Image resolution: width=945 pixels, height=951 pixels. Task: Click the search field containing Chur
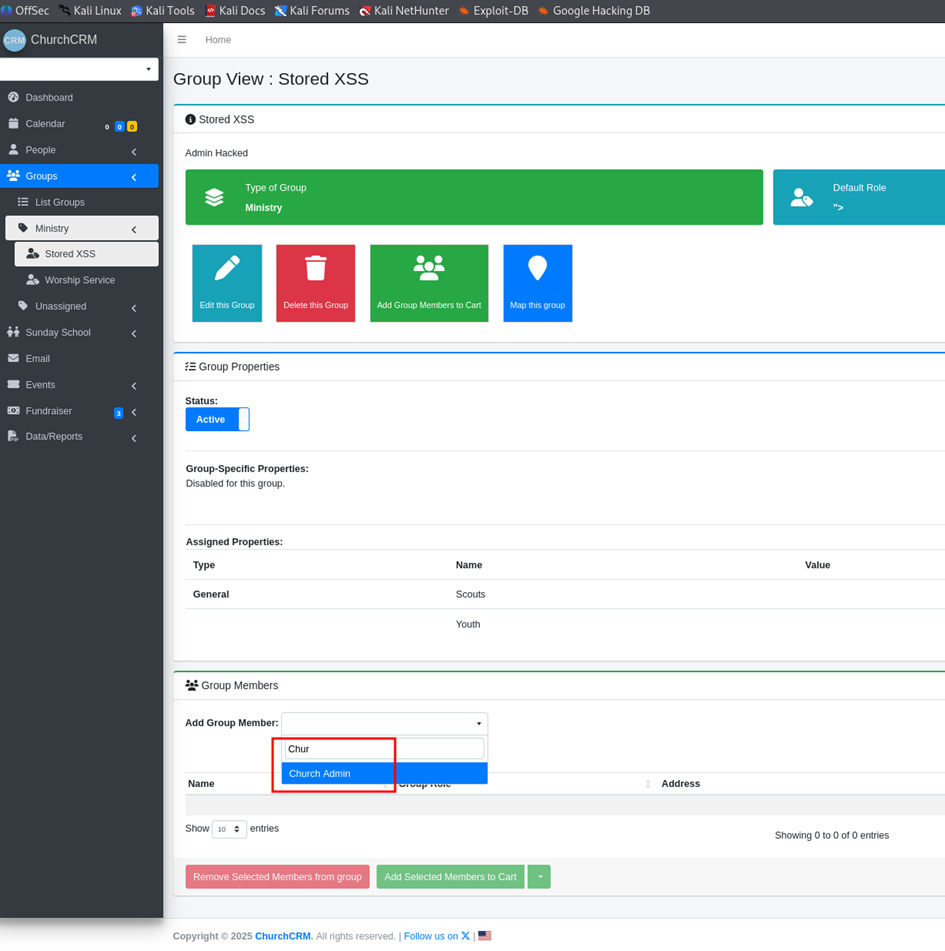point(385,749)
